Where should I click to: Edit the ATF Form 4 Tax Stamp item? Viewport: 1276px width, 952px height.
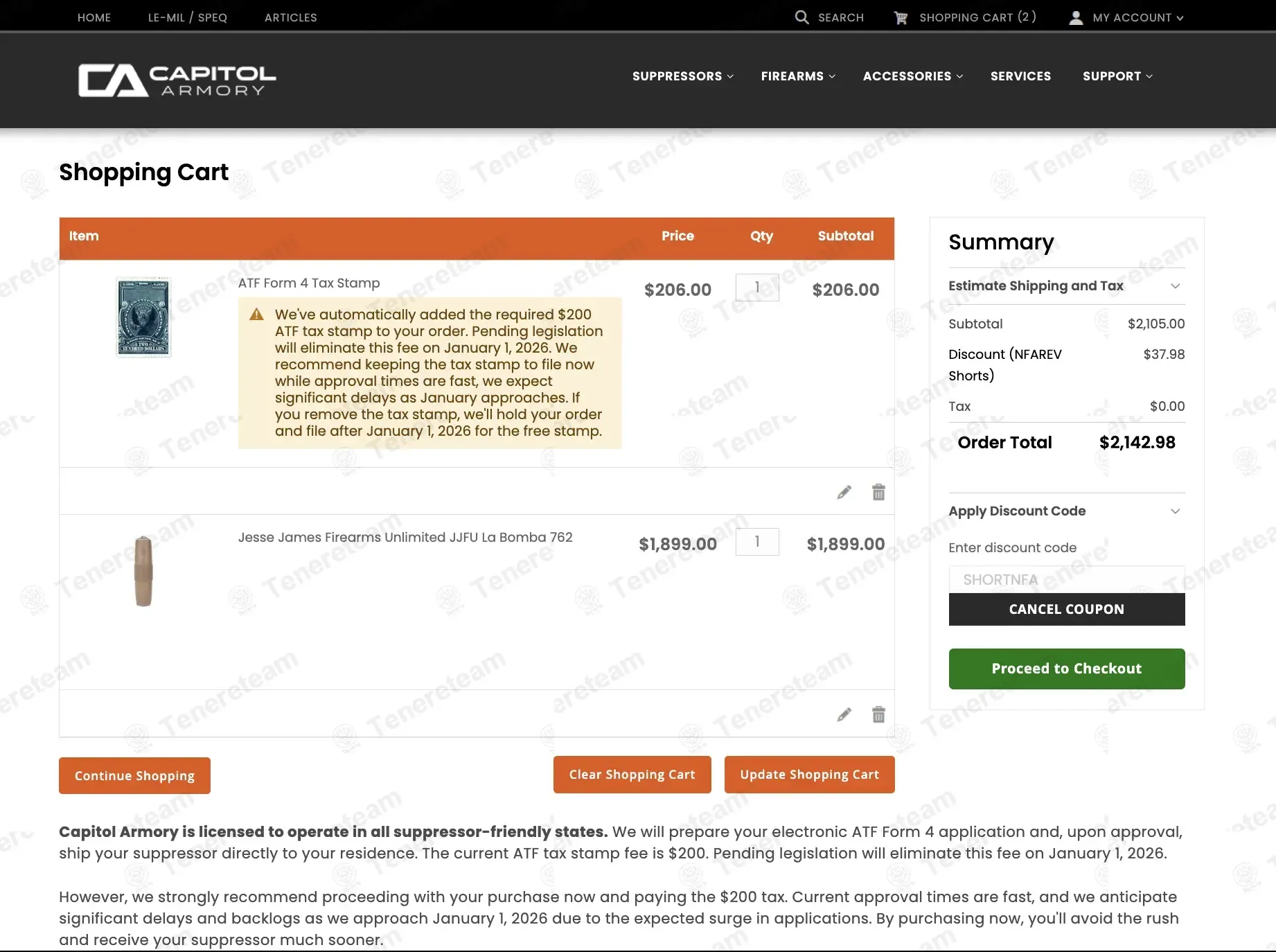click(x=844, y=493)
